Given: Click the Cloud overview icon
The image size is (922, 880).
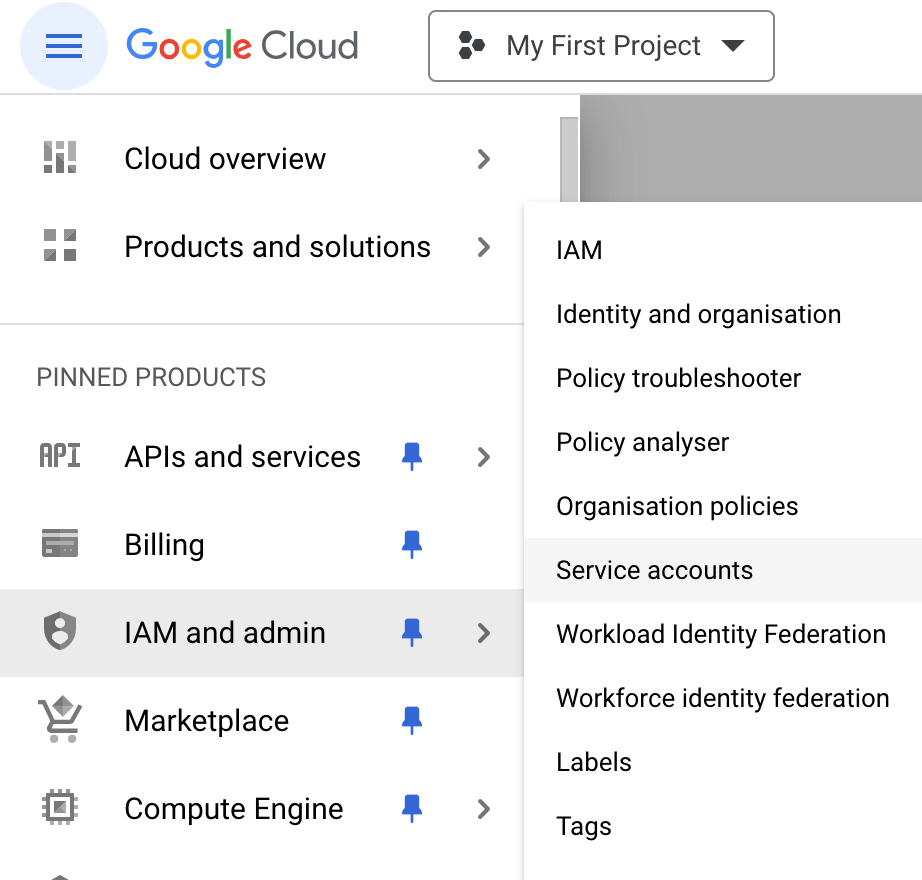Looking at the screenshot, I should [x=60, y=158].
